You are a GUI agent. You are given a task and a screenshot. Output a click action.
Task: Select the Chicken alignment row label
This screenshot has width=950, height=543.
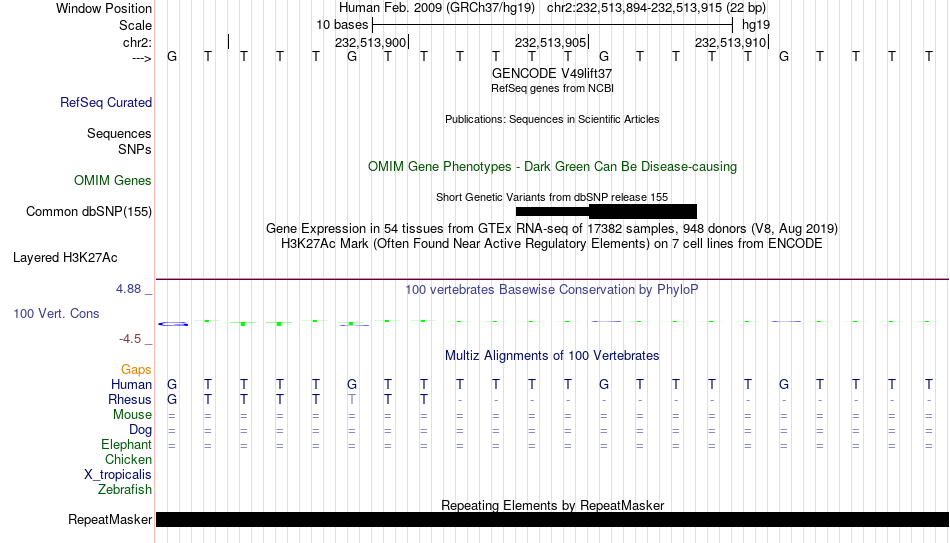pyautogui.click(x=128, y=459)
